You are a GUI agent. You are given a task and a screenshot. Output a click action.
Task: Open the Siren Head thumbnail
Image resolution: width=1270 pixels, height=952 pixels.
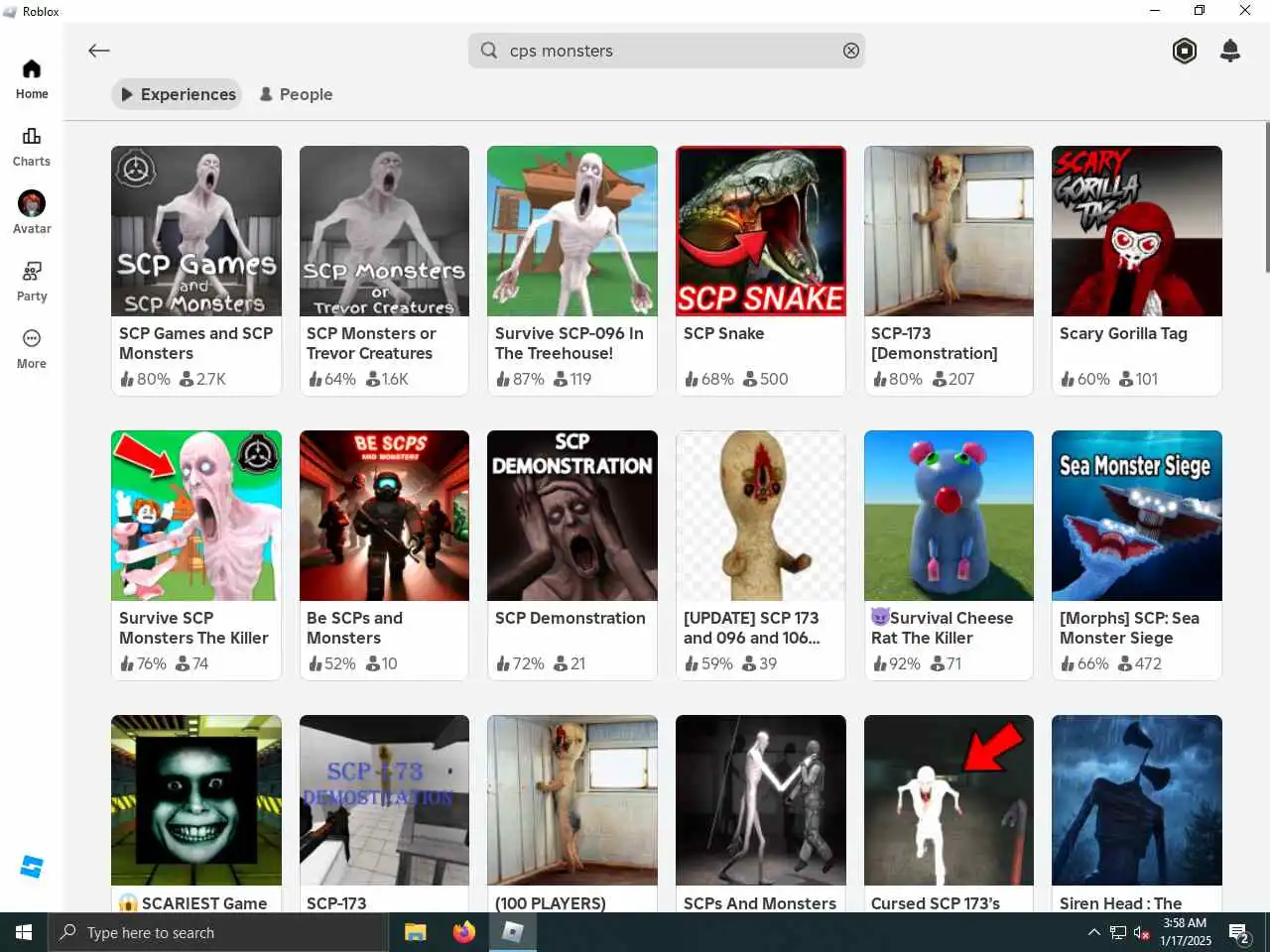[1137, 800]
